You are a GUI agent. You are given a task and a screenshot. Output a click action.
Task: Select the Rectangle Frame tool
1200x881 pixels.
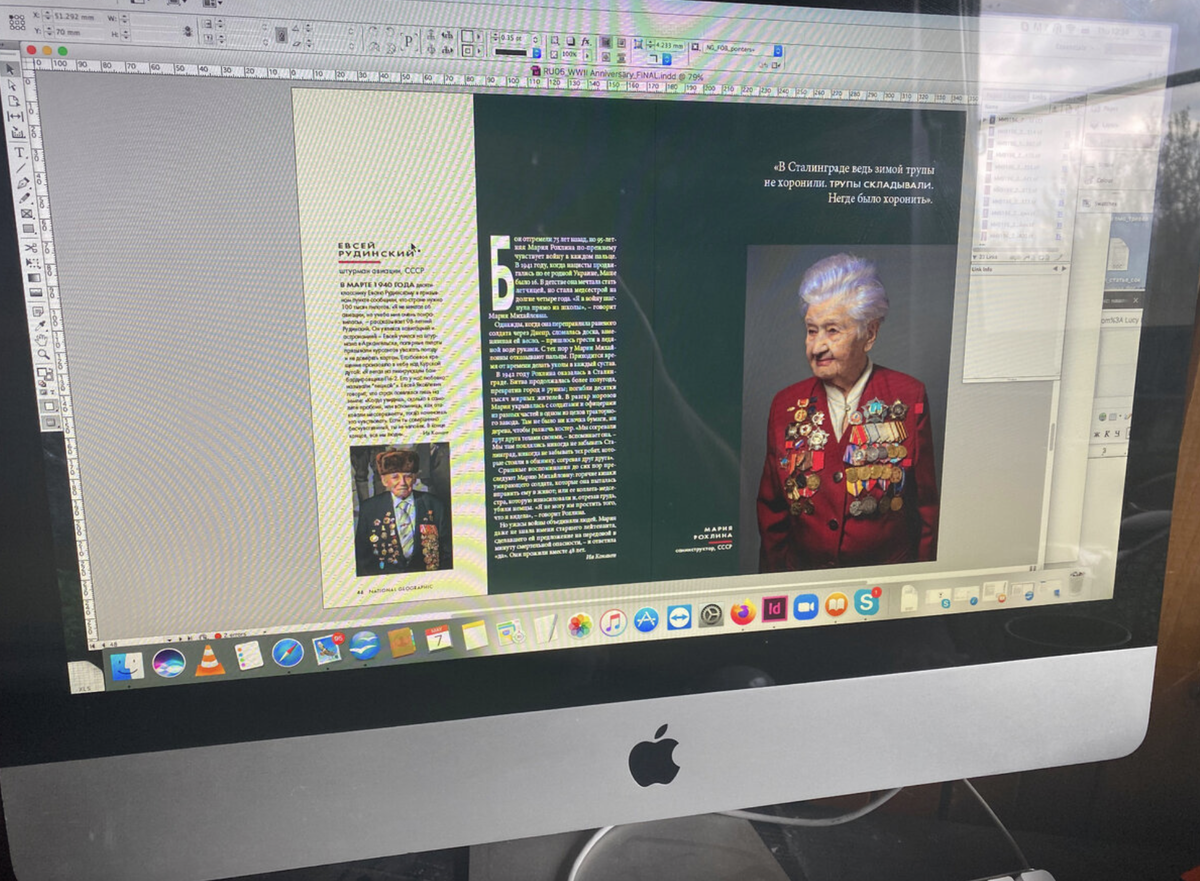click(x=26, y=214)
